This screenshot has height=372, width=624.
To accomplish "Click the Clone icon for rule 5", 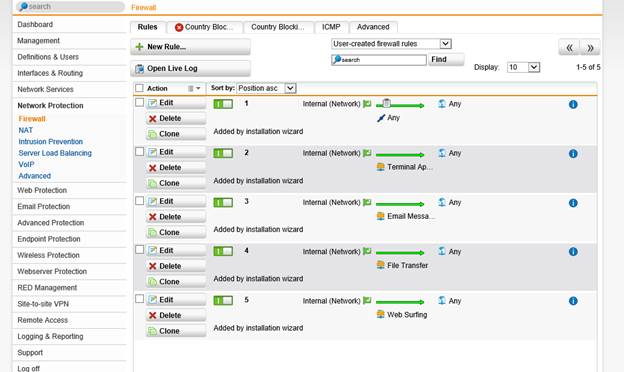I will coord(152,331).
